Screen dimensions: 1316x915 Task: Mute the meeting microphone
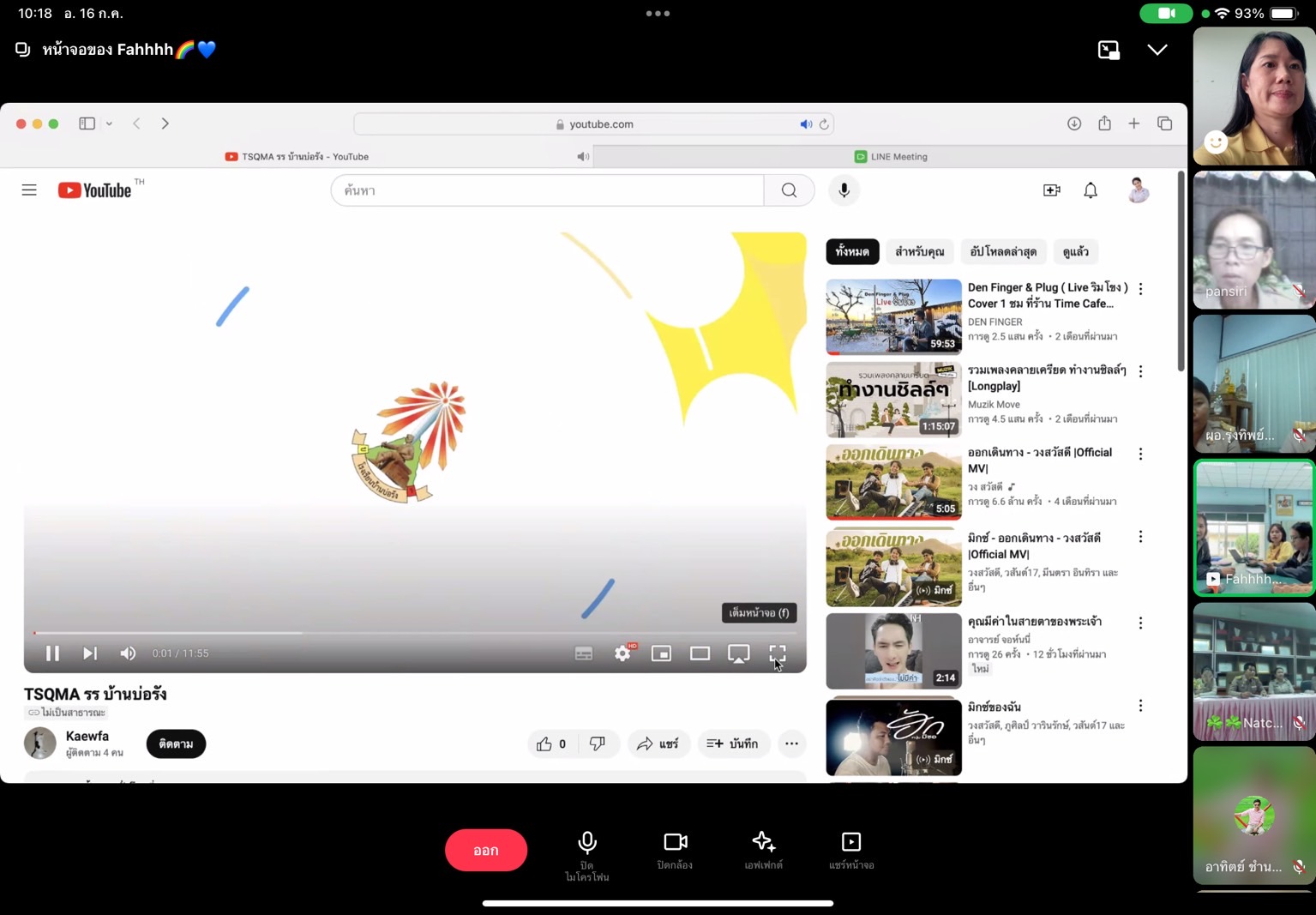(x=587, y=842)
